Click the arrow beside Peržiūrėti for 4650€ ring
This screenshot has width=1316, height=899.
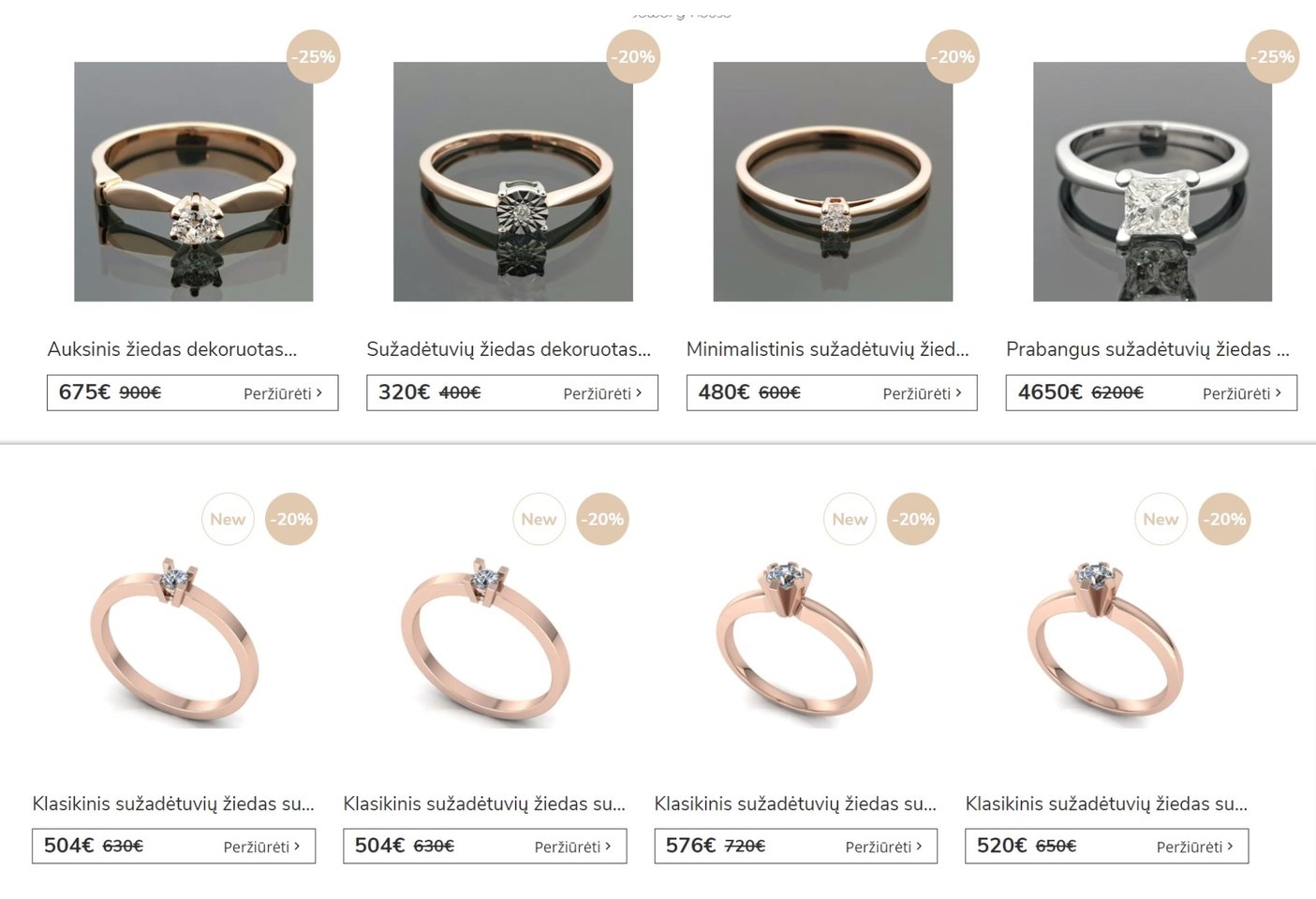(x=1279, y=393)
